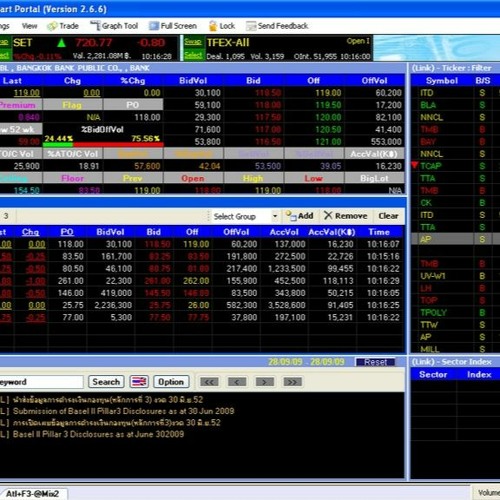Screen dimensions: 500x500
Task: Click the news keyword input field
Action: coord(41,382)
